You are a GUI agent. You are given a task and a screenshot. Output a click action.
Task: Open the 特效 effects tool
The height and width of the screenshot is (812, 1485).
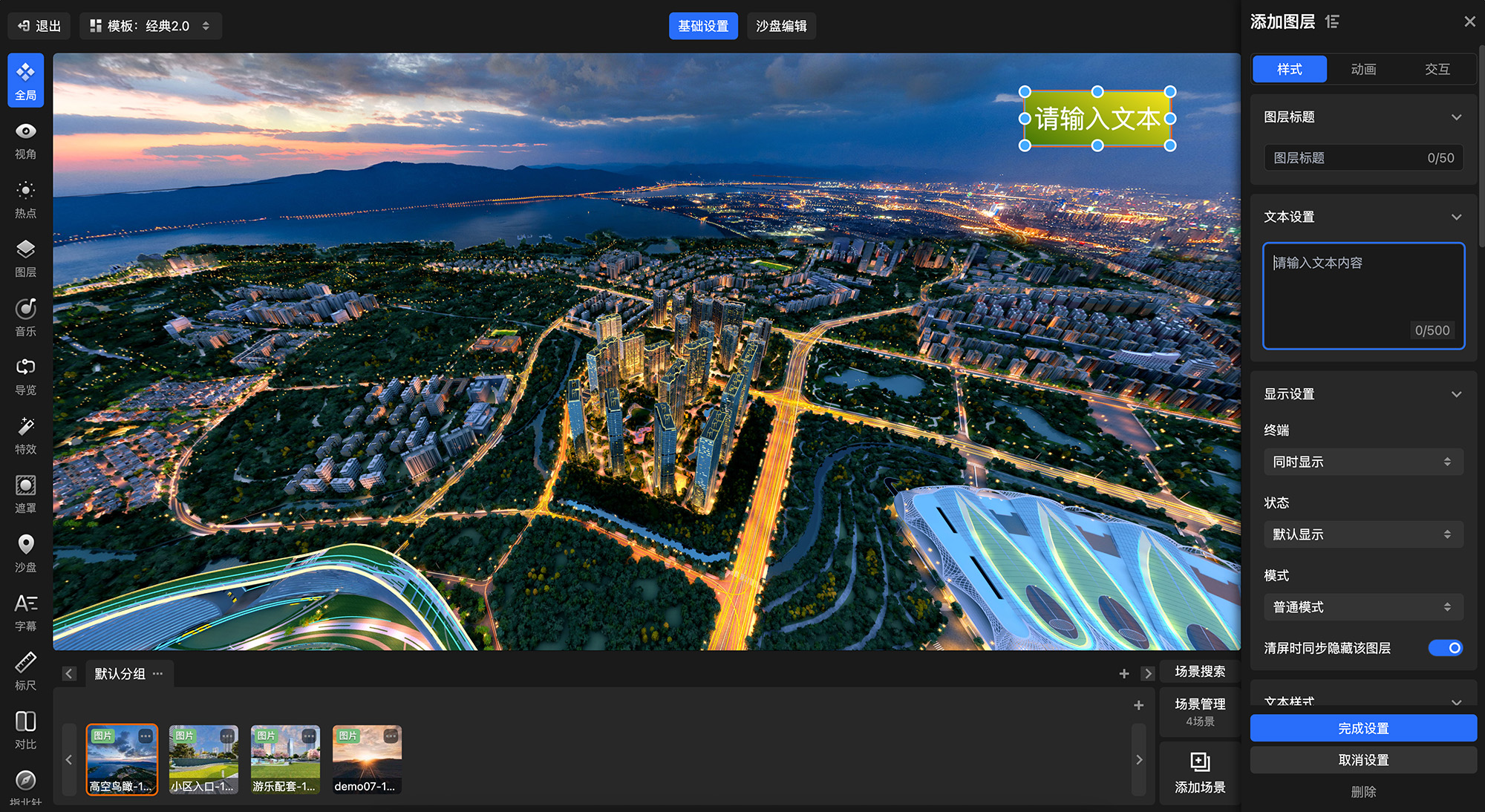click(x=25, y=435)
